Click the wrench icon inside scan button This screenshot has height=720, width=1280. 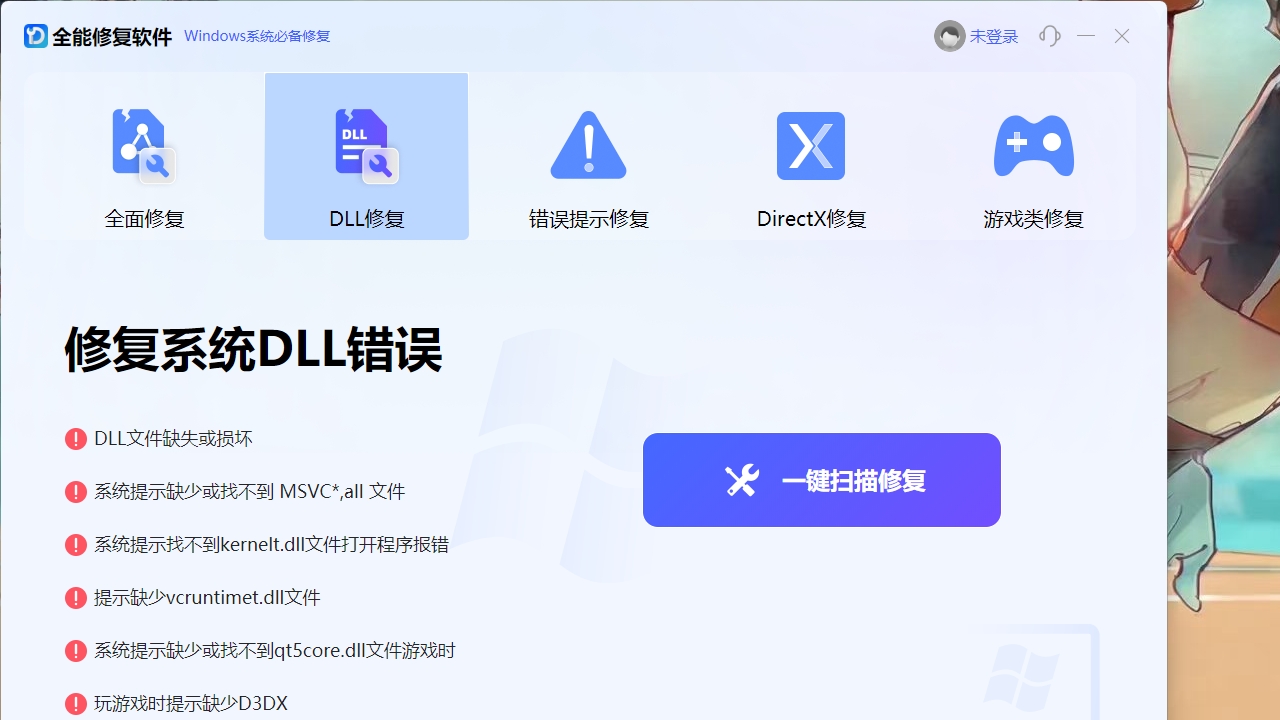[x=741, y=479]
